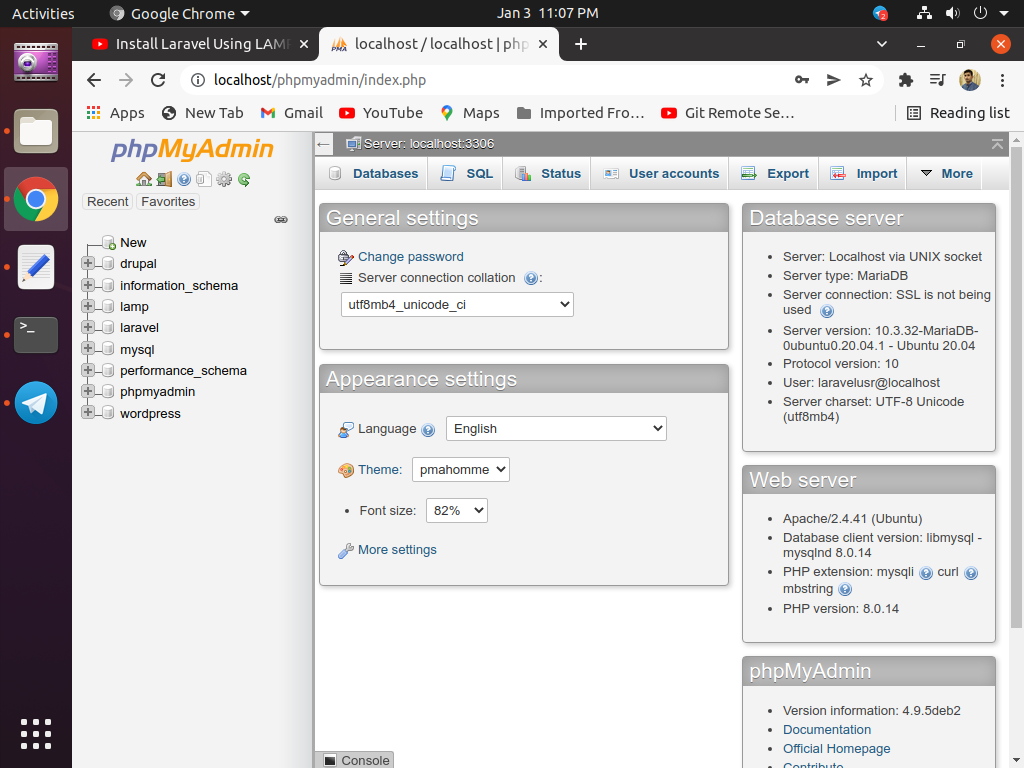Open the Theme dropdown showing pmahomme
The image size is (1024, 768).
460,470
